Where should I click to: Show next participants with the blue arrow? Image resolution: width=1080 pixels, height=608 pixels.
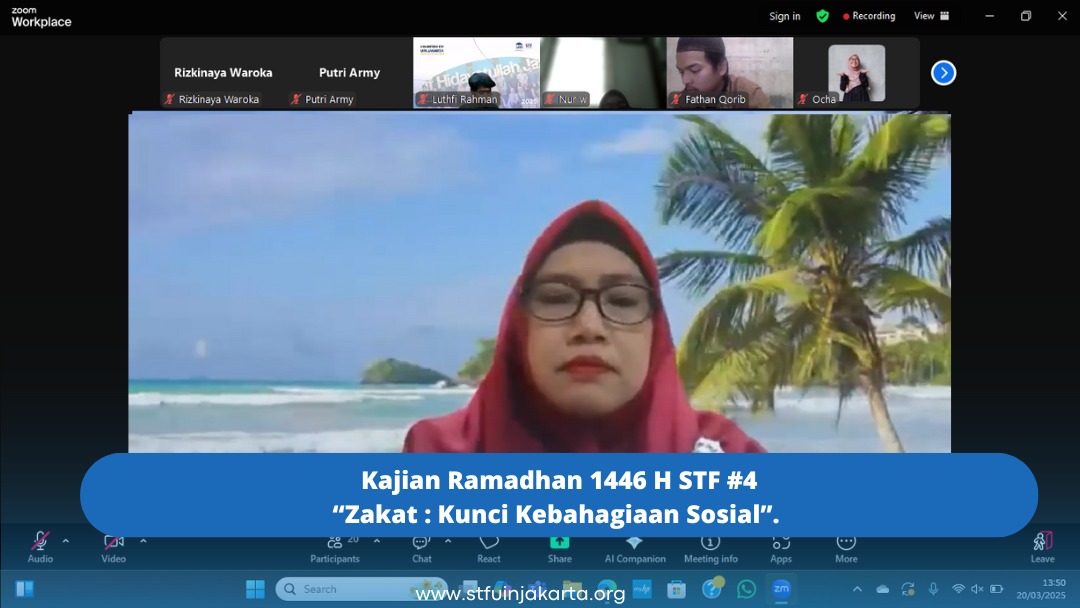[943, 73]
